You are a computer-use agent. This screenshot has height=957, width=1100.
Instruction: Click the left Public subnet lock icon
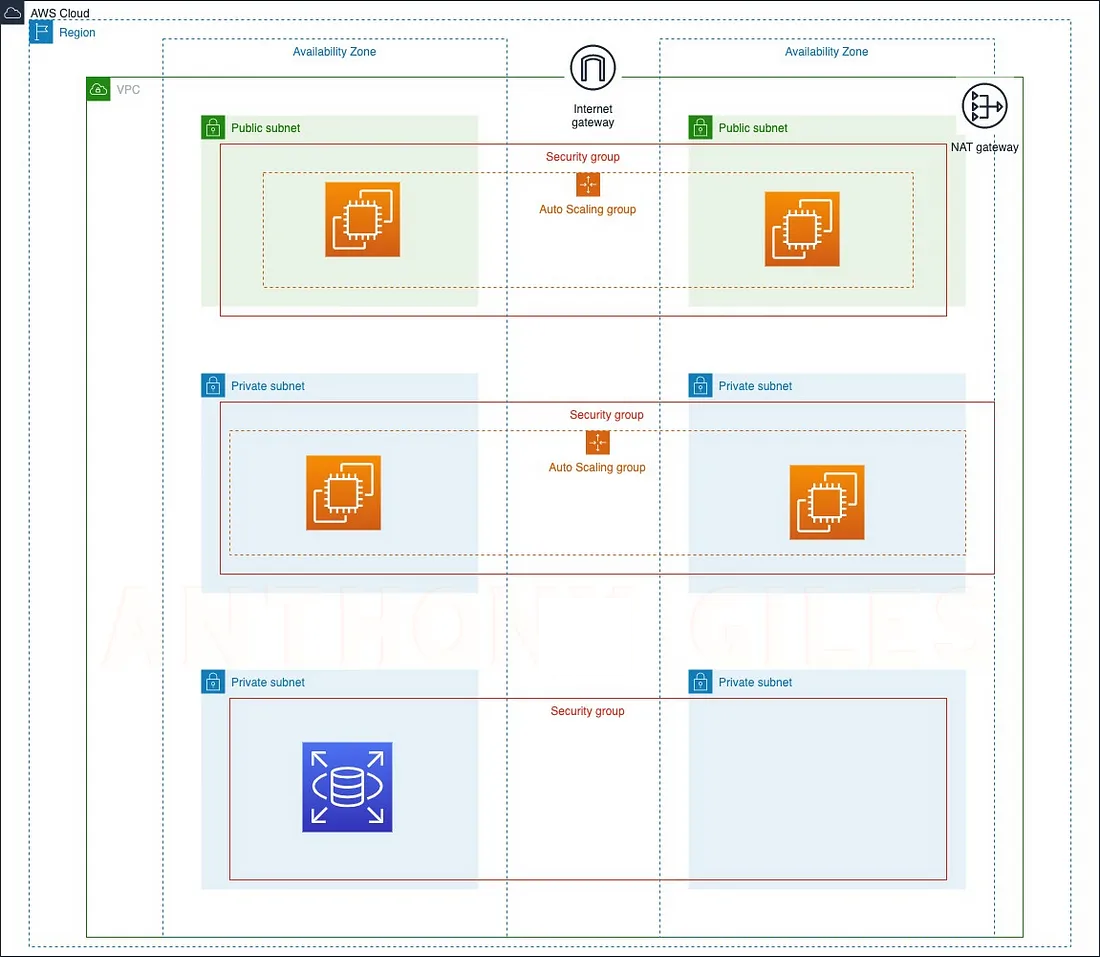212,127
